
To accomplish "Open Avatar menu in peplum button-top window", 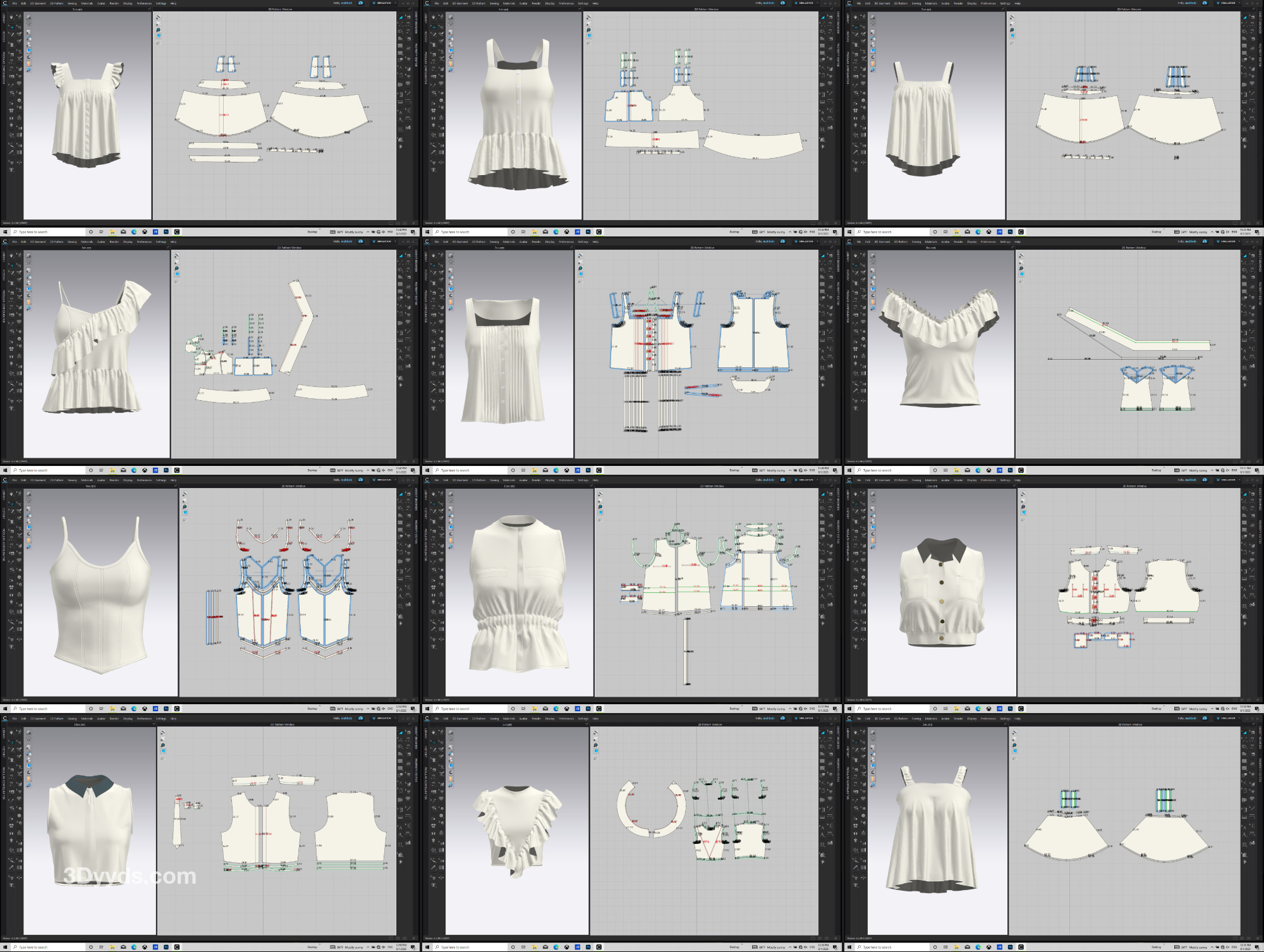I will coord(523,3).
